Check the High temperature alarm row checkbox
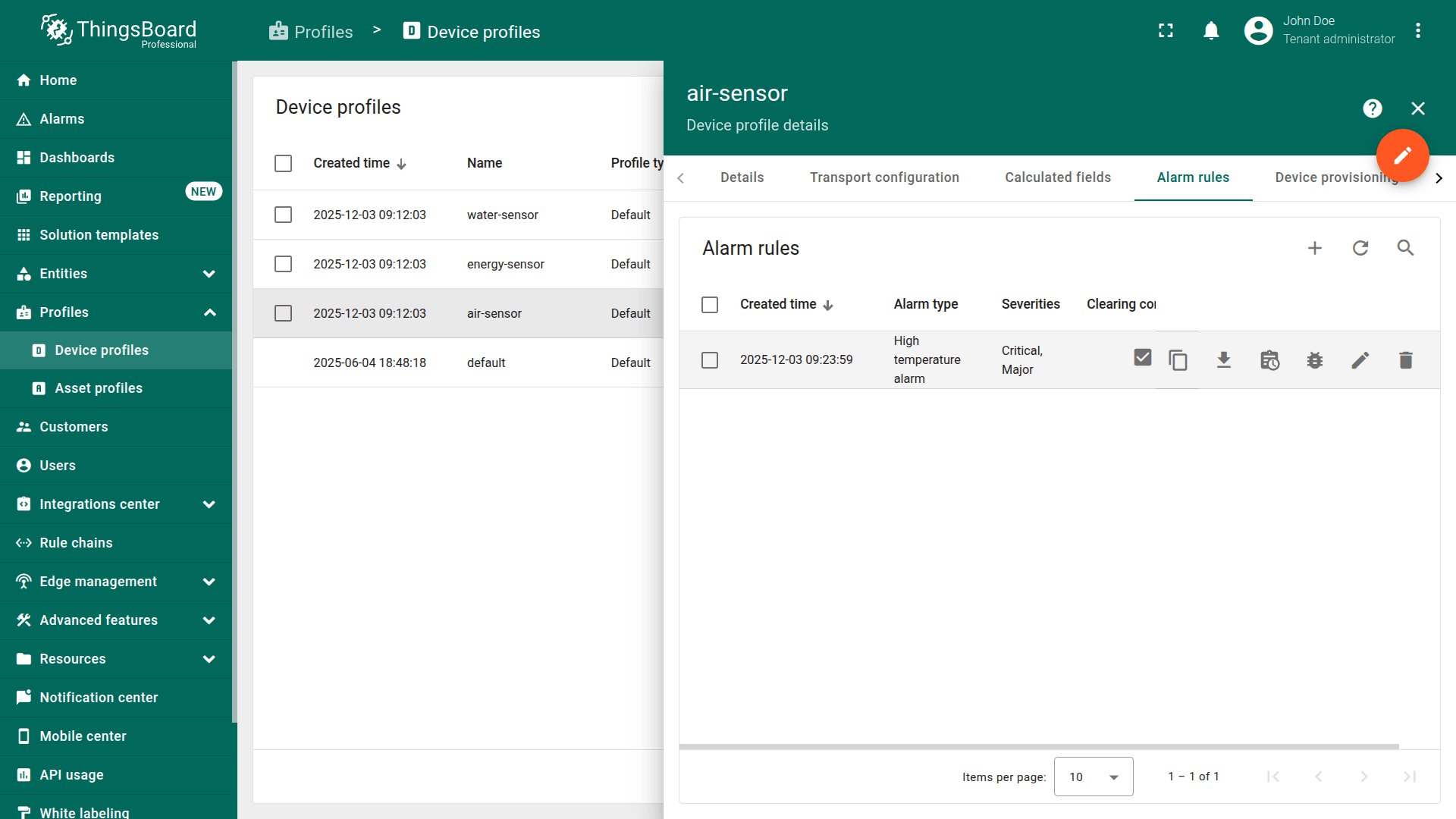The width and height of the screenshot is (1456, 819). click(710, 360)
